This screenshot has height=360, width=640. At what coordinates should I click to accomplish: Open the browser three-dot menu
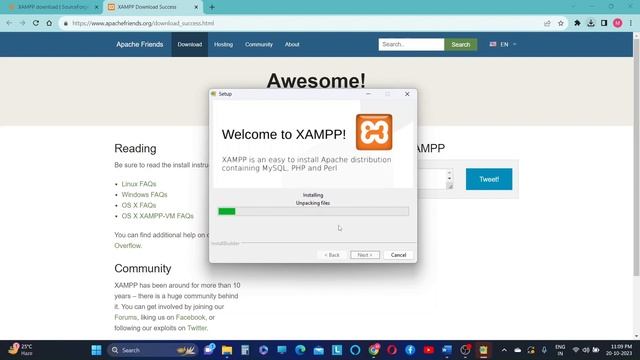click(631, 23)
